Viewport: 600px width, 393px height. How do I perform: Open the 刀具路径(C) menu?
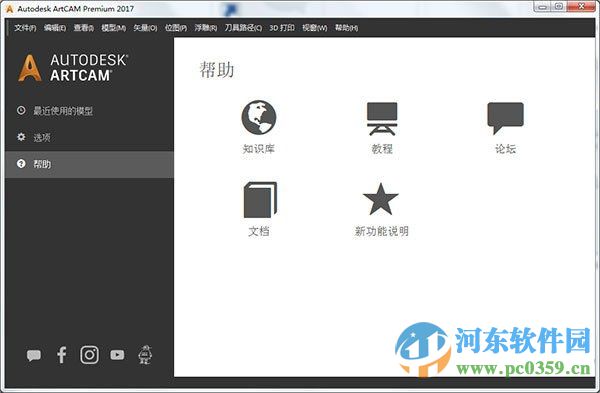(243, 28)
